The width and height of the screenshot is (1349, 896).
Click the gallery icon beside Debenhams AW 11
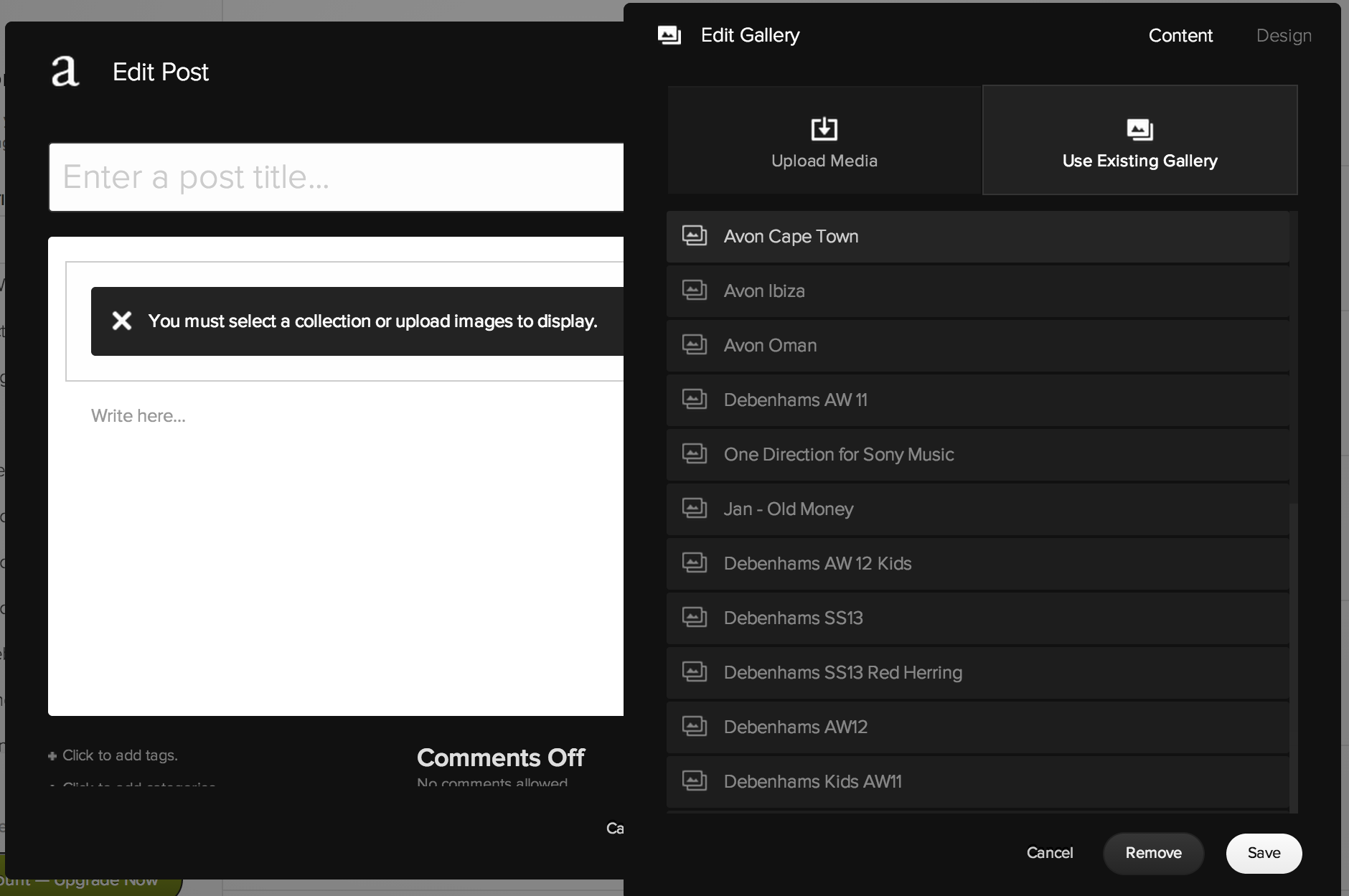point(694,400)
